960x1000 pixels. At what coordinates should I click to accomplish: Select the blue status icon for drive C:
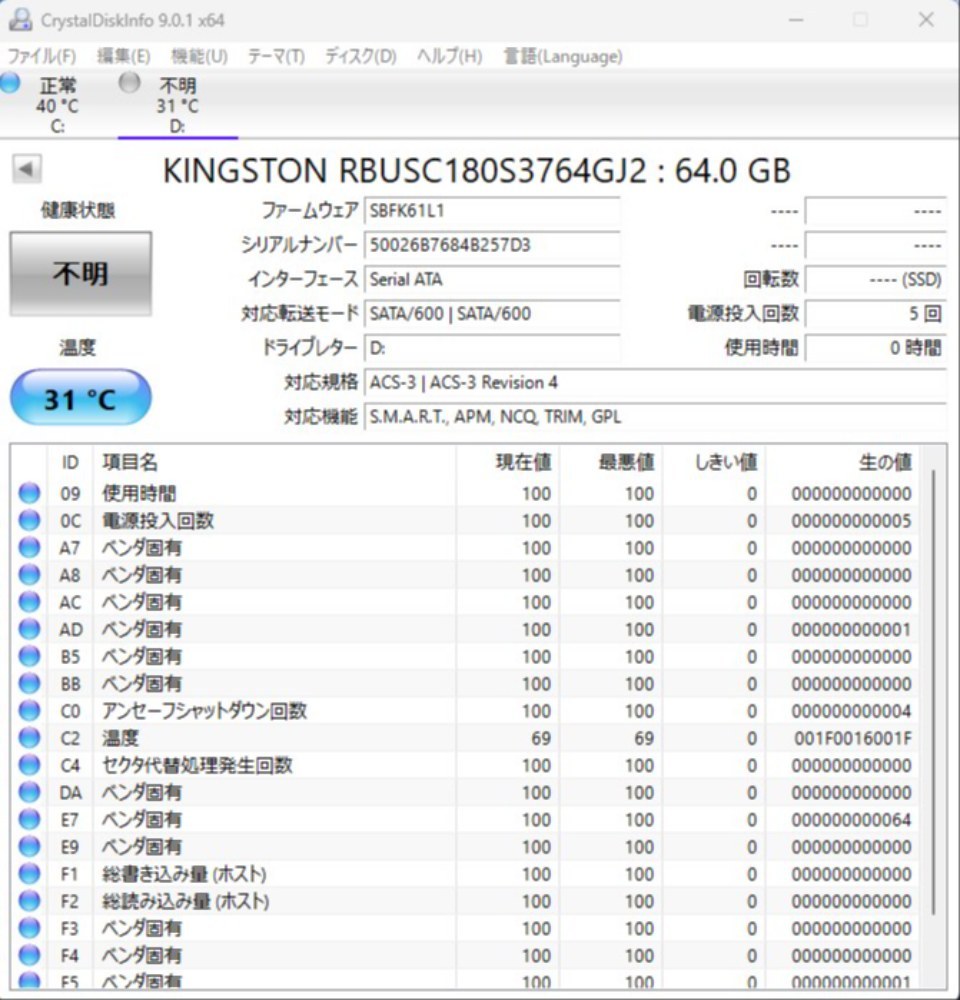(x=9, y=83)
